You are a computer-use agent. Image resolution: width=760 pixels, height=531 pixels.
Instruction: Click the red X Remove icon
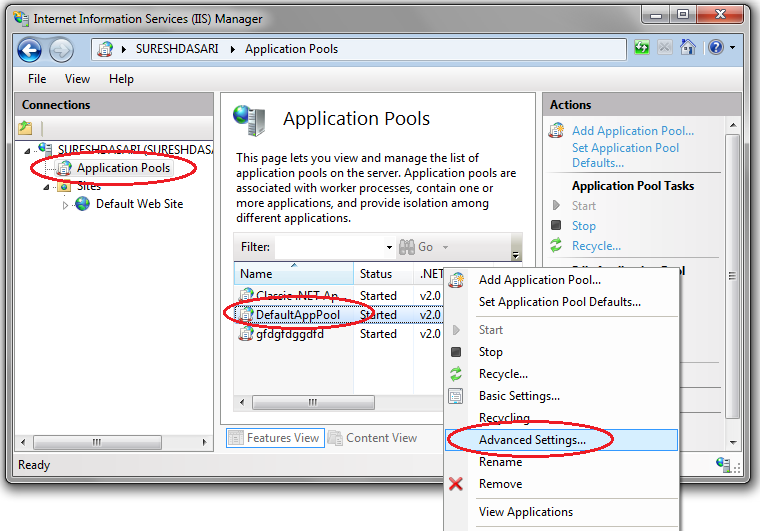coord(456,484)
